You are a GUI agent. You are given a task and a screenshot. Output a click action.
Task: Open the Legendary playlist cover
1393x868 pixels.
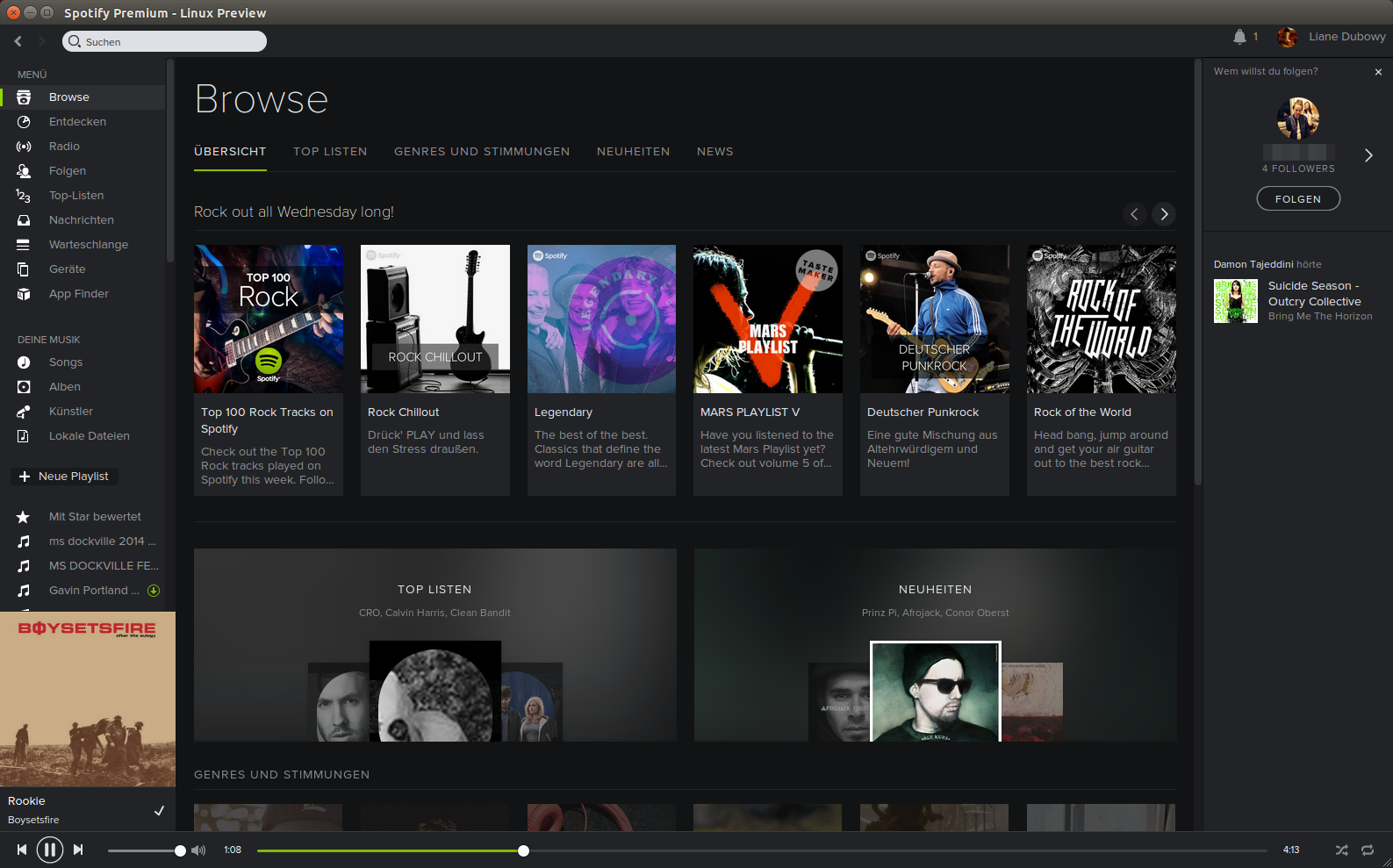pyautogui.click(x=601, y=319)
